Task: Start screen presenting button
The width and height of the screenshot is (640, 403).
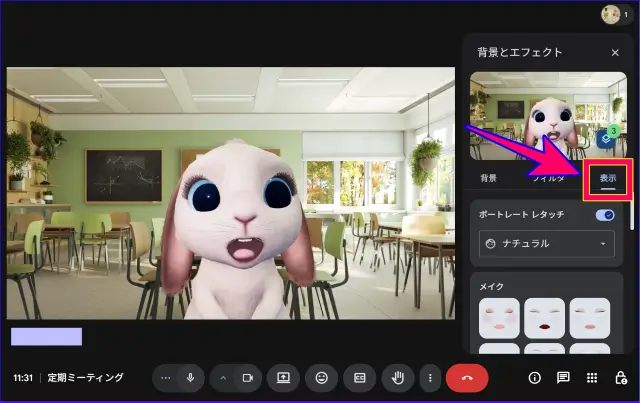Action: (283, 378)
